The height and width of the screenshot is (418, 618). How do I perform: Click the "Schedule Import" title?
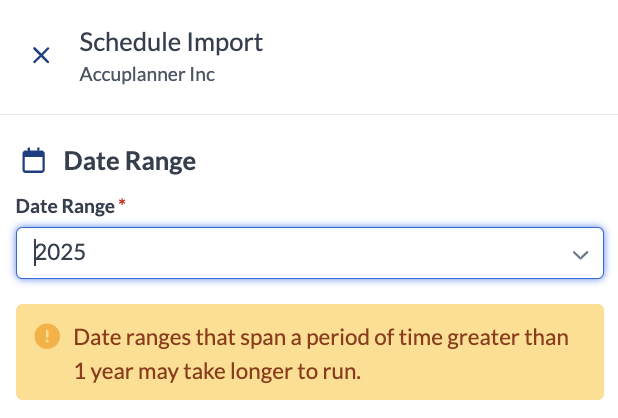coord(171,42)
